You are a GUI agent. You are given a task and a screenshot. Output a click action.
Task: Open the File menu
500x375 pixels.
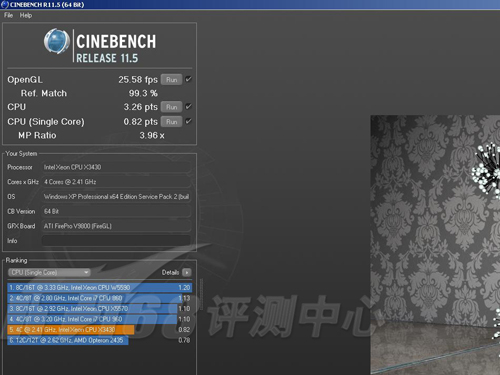[8, 15]
